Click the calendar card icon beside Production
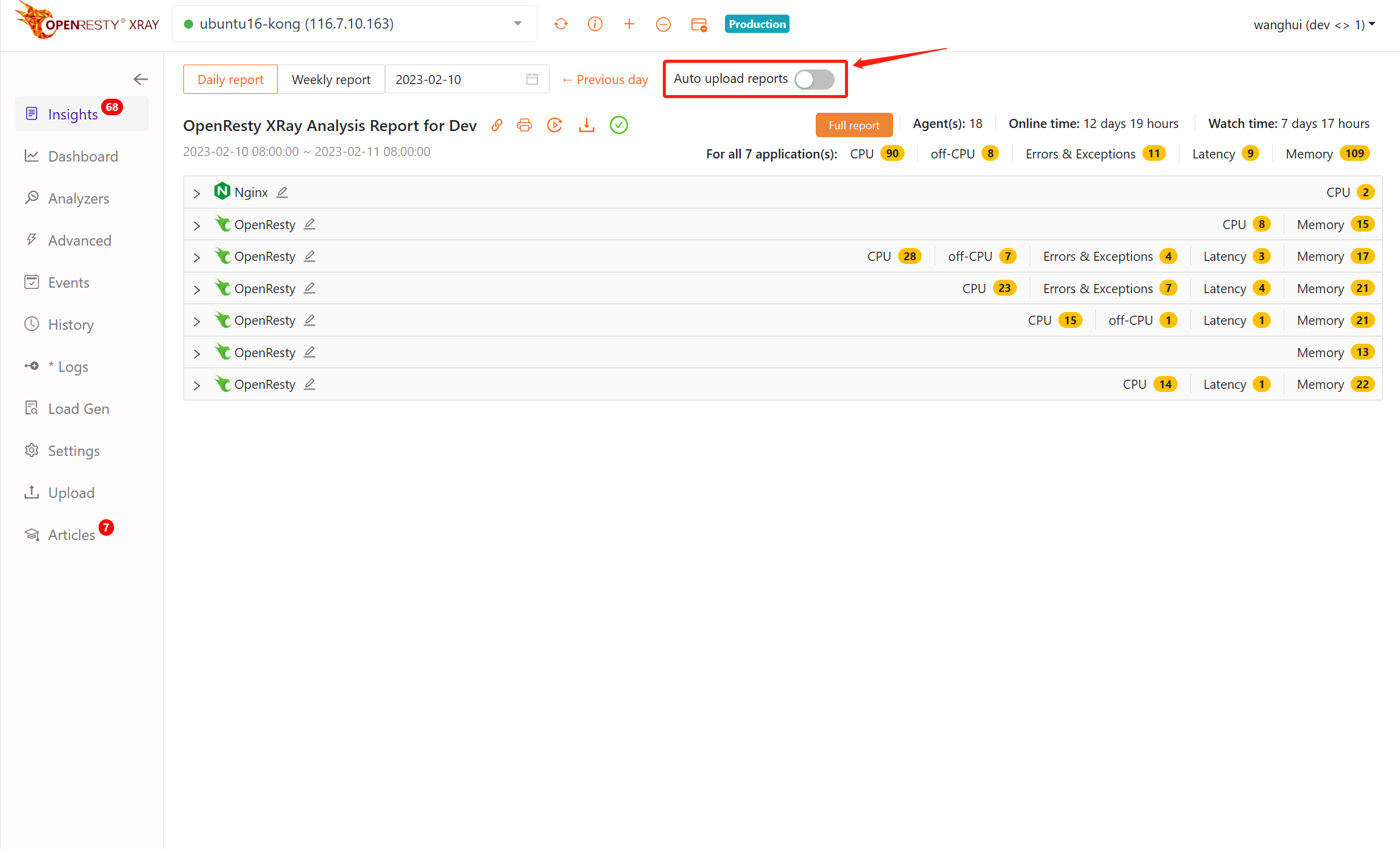The width and height of the screenshot is (1400, 849). click(x=699, y=24)
